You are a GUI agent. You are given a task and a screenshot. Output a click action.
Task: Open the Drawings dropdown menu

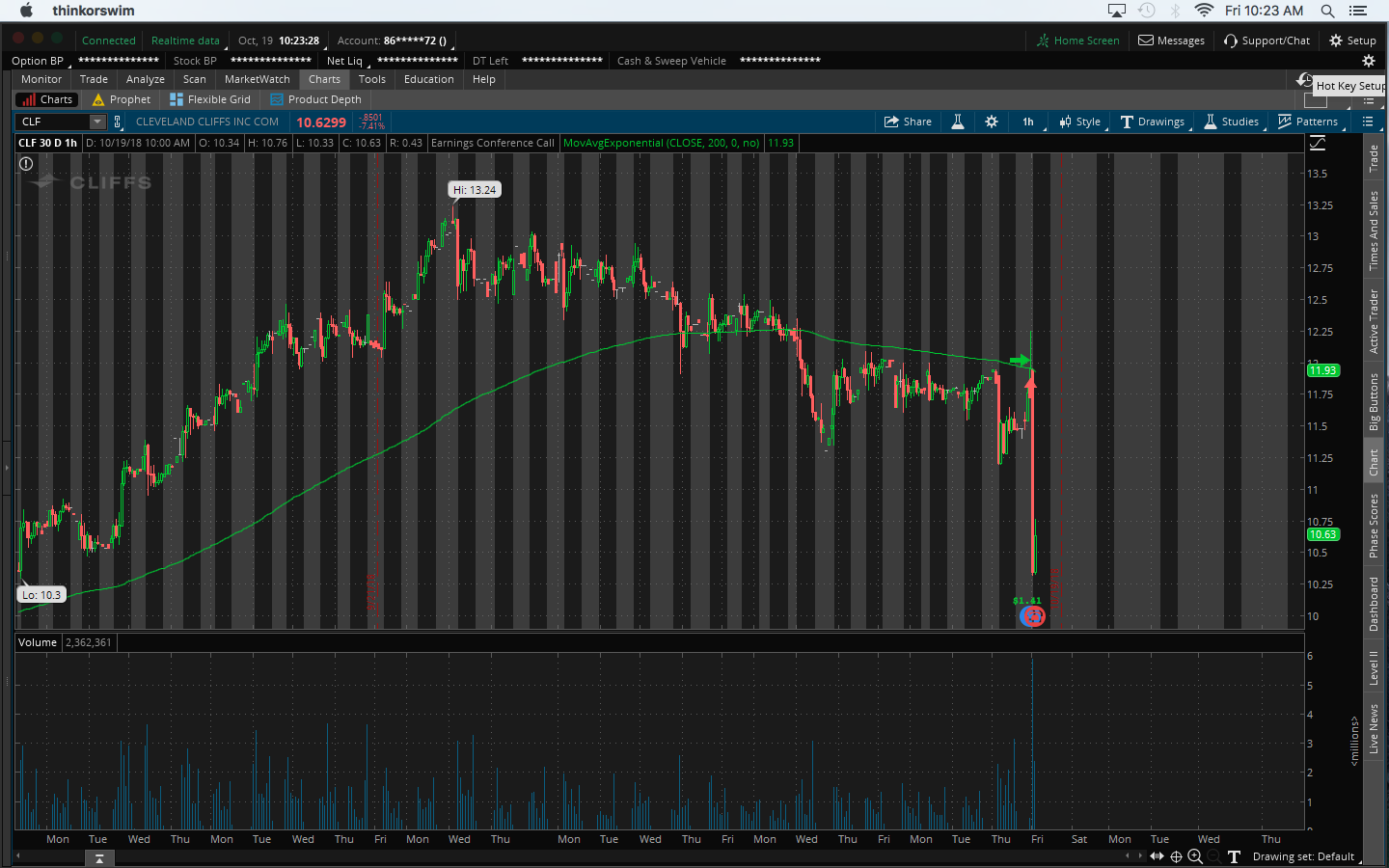pos(1153,122)
